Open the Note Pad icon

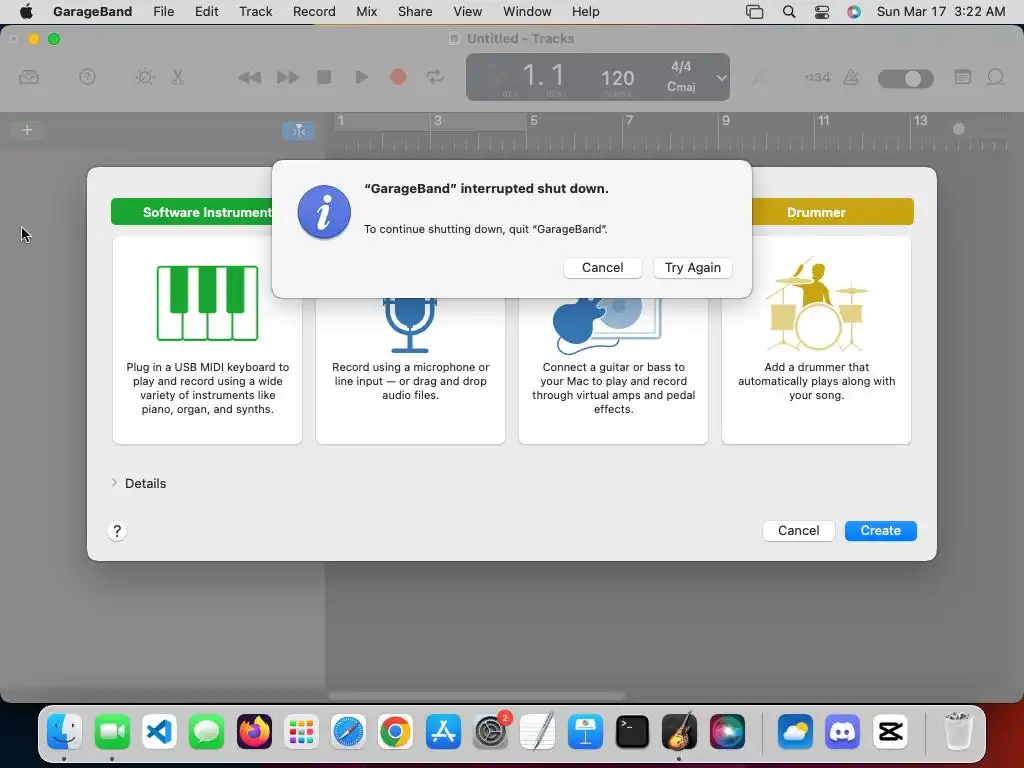963,77
